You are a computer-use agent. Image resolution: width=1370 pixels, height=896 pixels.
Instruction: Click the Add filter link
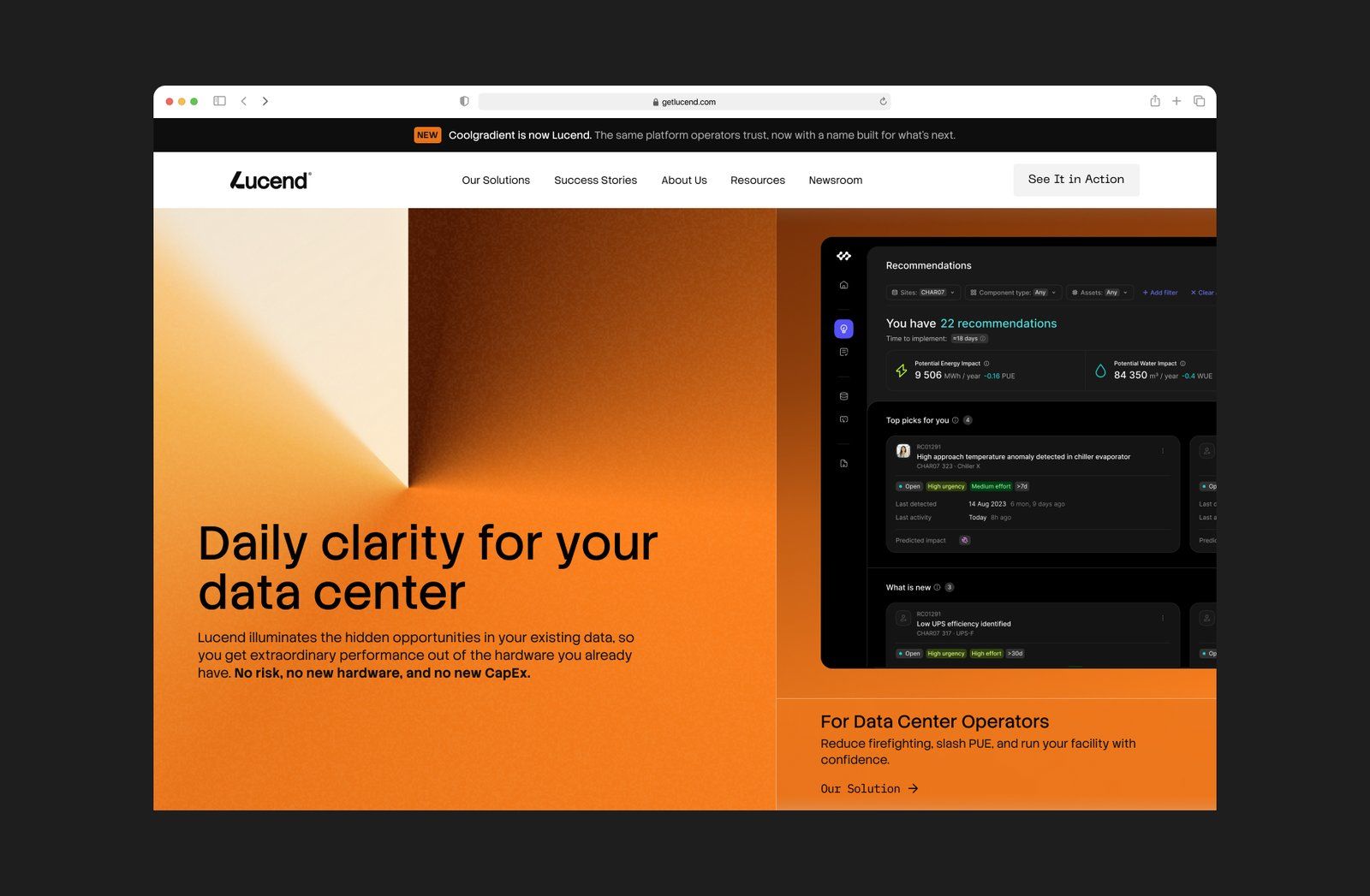point(1160,293)
